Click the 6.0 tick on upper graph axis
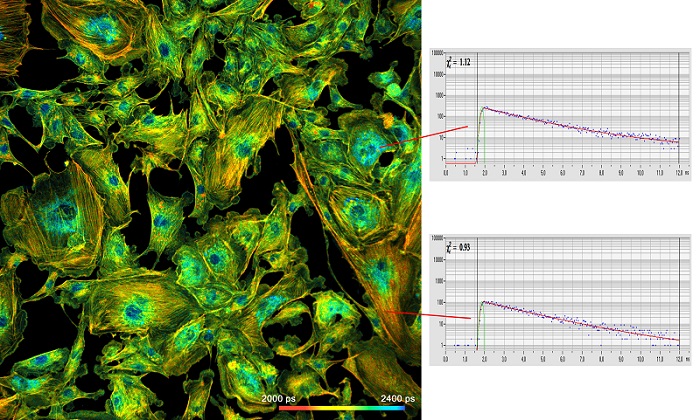Viewport: 700px width, 420px height. [x=563, y=172]
